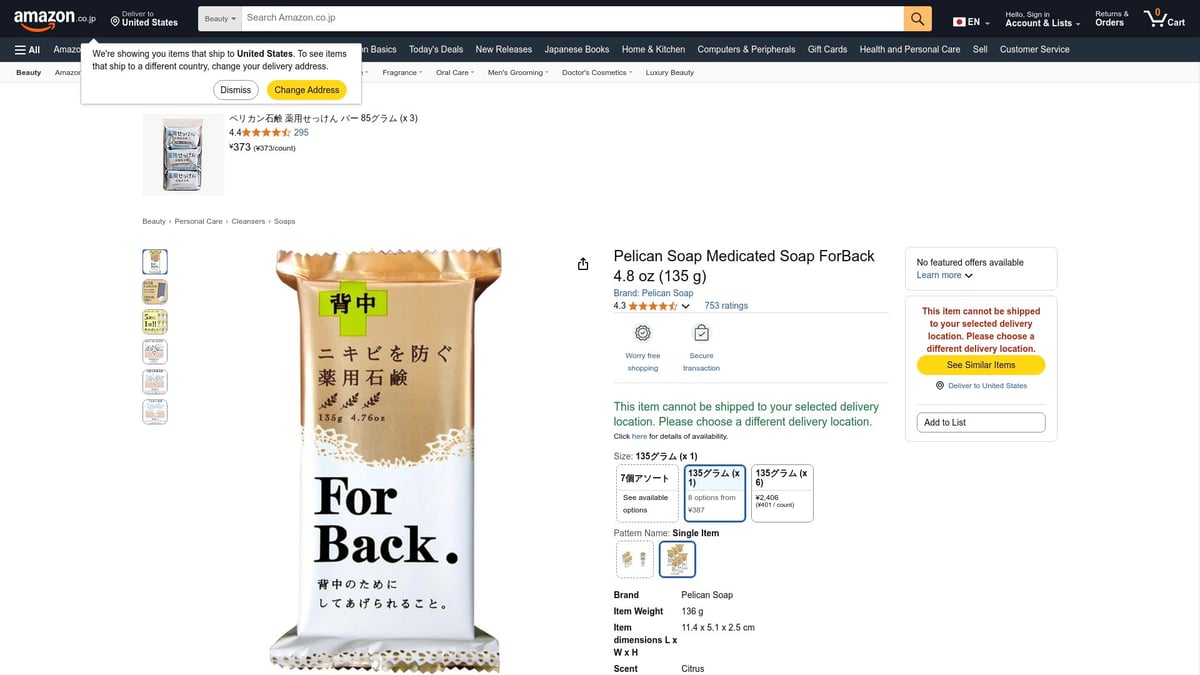Click the orange search magnifier button

(x=917, y=19)
